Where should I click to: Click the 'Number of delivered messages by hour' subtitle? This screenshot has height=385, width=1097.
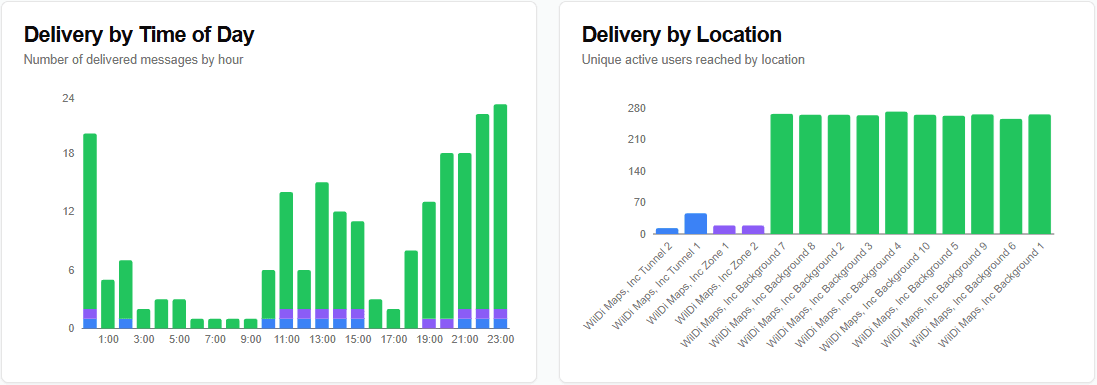coord(134,60)
